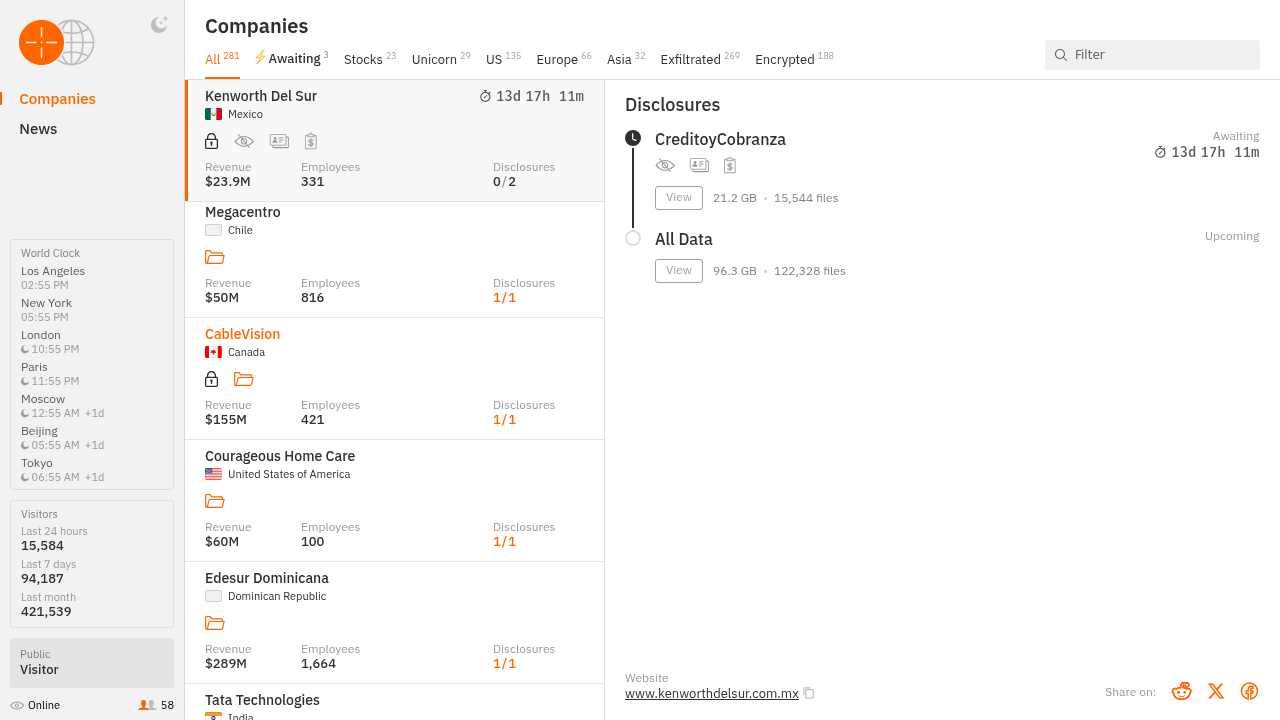Screen dimensions: 1280x720
Task: Switch to the US tab
Action: click(x=503, y=59)
